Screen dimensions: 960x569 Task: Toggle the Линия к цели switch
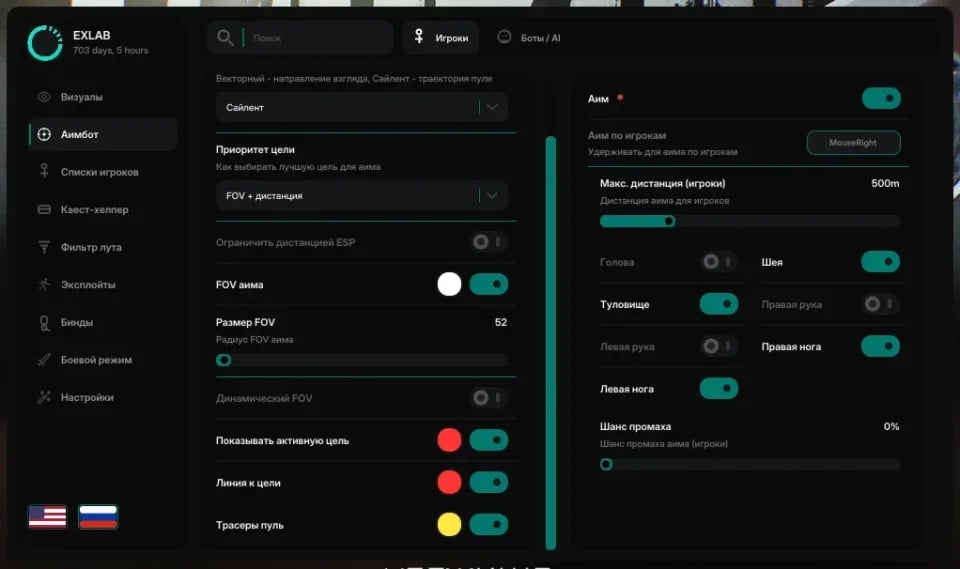coord(489,482)
